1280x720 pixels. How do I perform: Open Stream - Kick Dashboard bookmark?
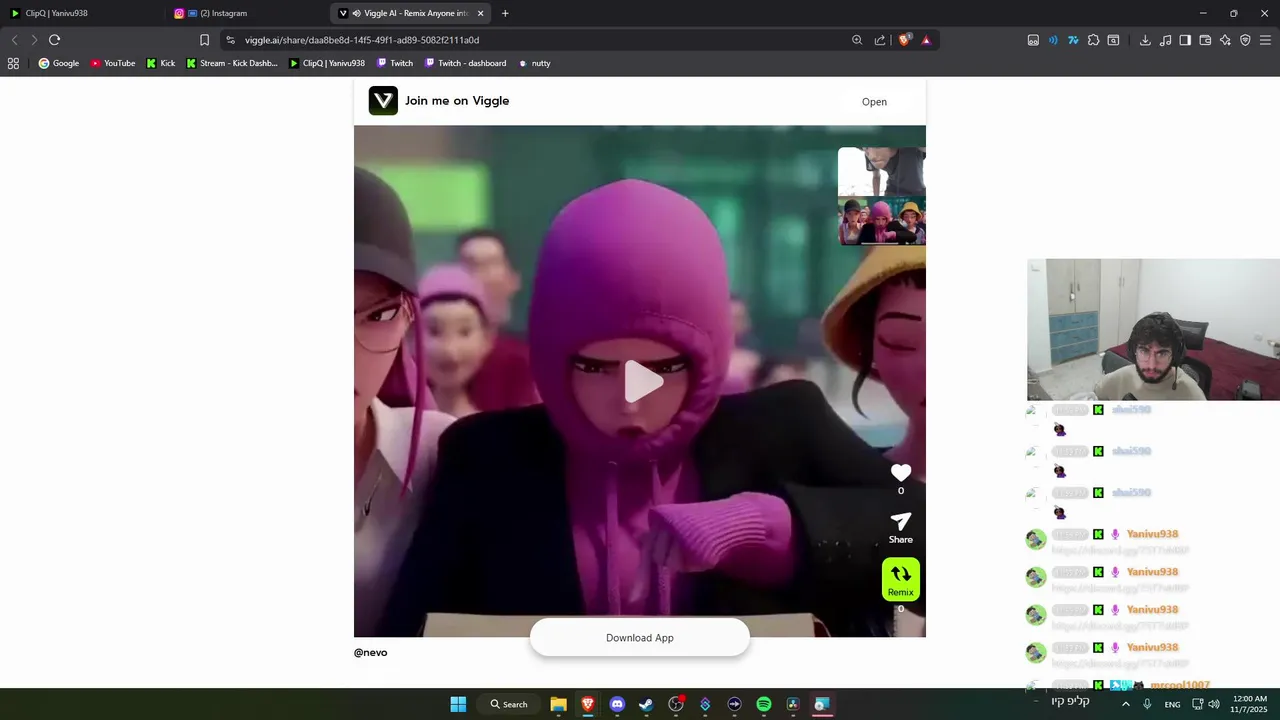[232, 63]
